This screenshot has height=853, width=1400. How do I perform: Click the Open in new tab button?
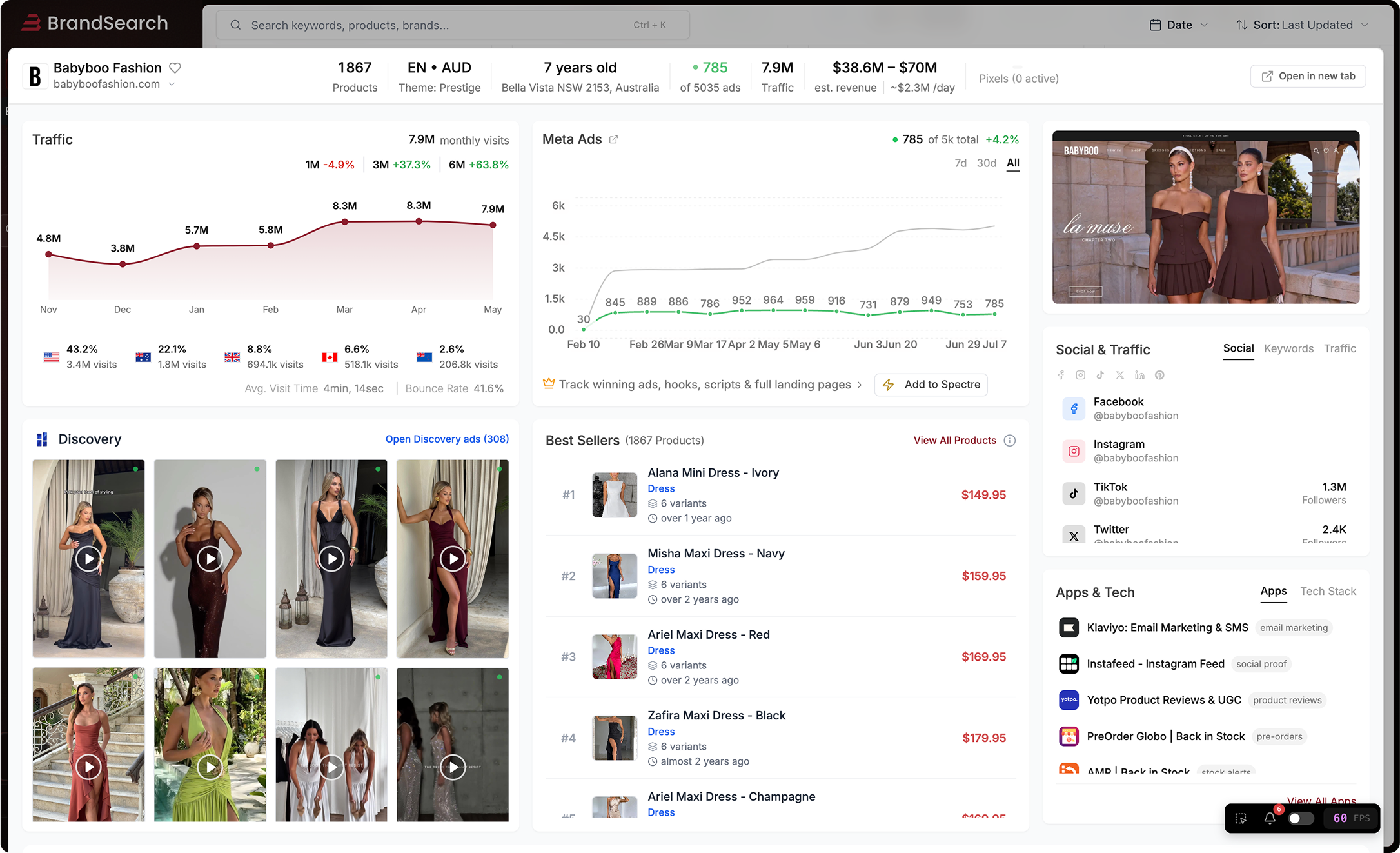pyautogui.click(x=1307, y=75)
